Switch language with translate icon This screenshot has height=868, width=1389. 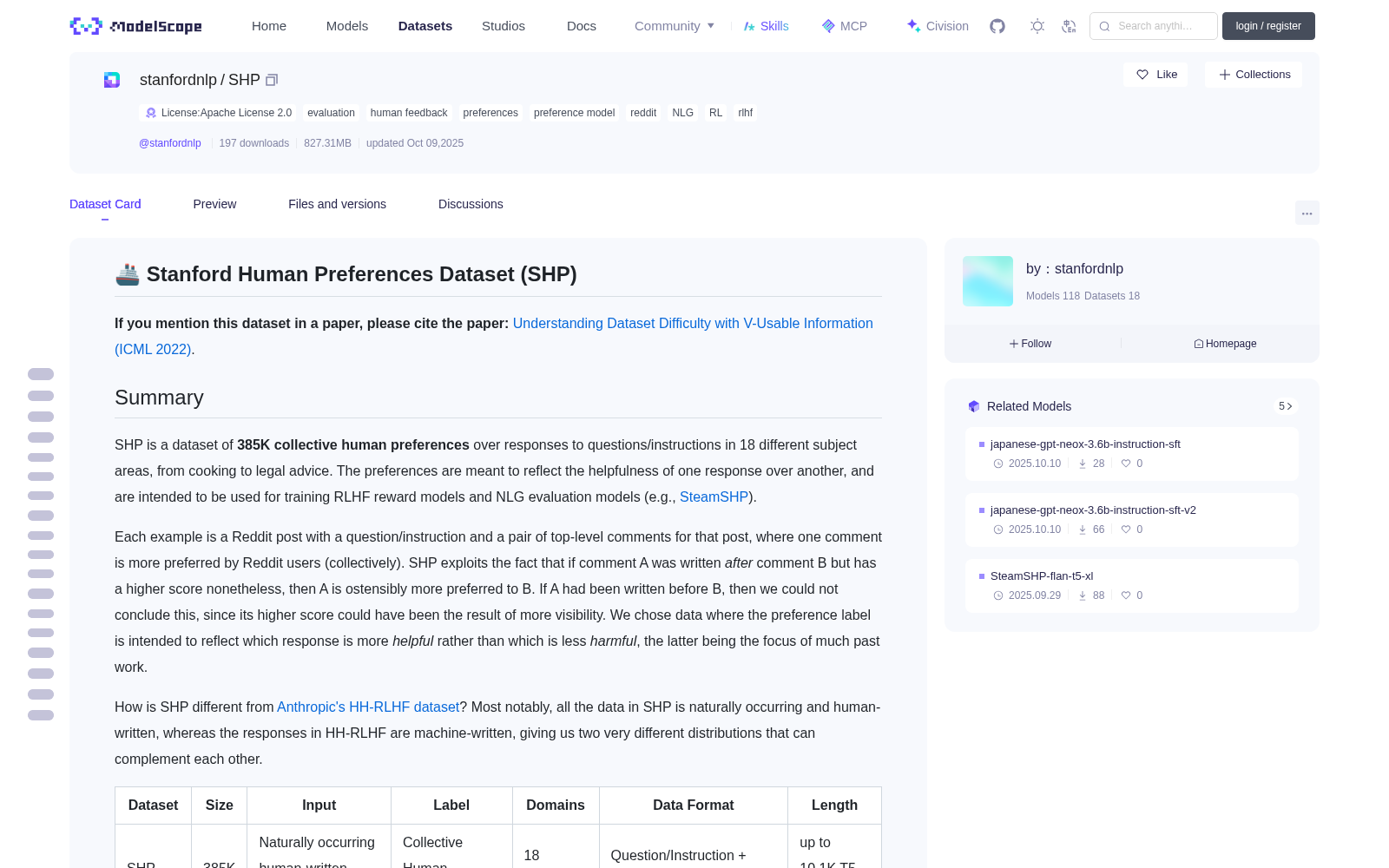pyautogui.click(x=1070, y=26)
